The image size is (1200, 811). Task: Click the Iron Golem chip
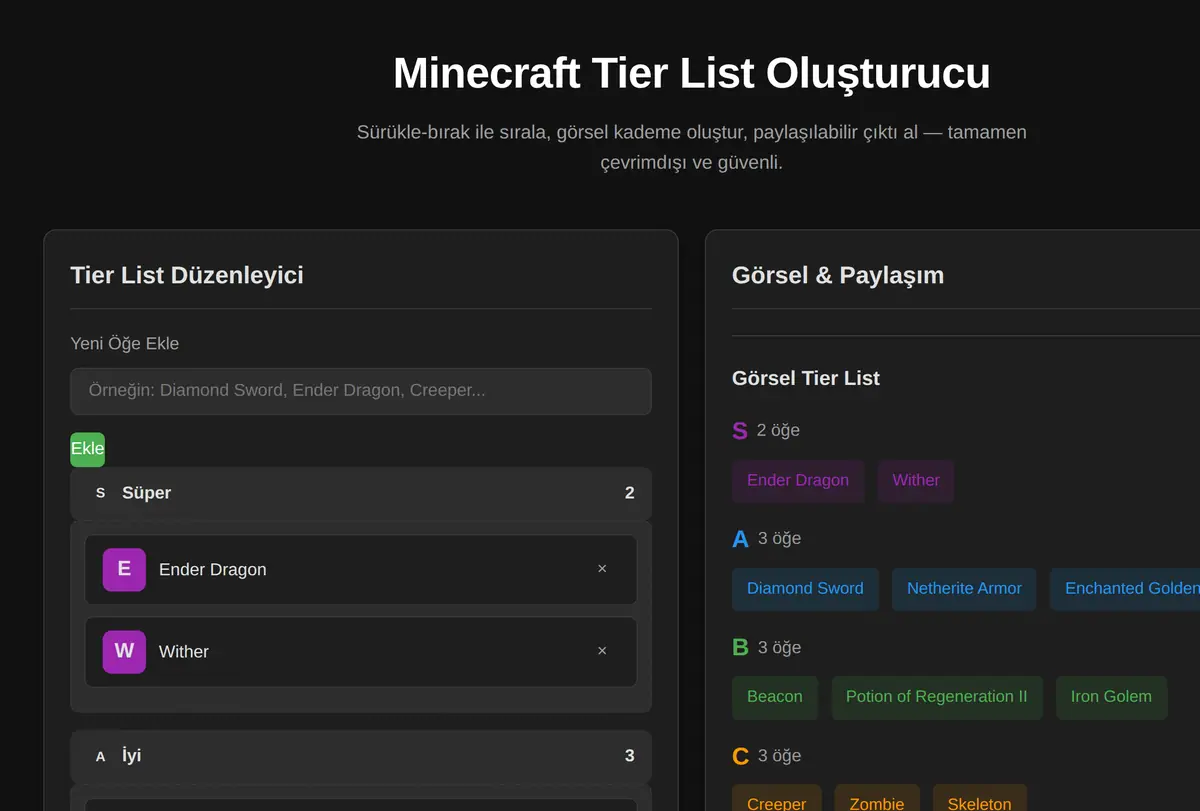[x=1111, y=697]
